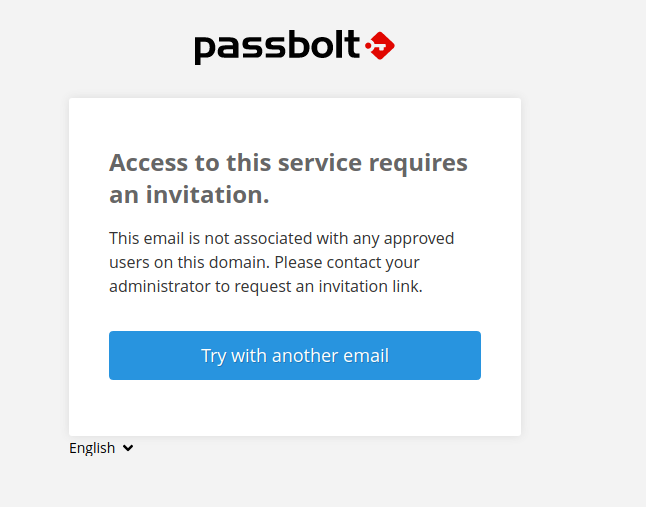The image size is (646, 507).
Task: Click the 'English' label text
Action: click(x=92, y=448)
